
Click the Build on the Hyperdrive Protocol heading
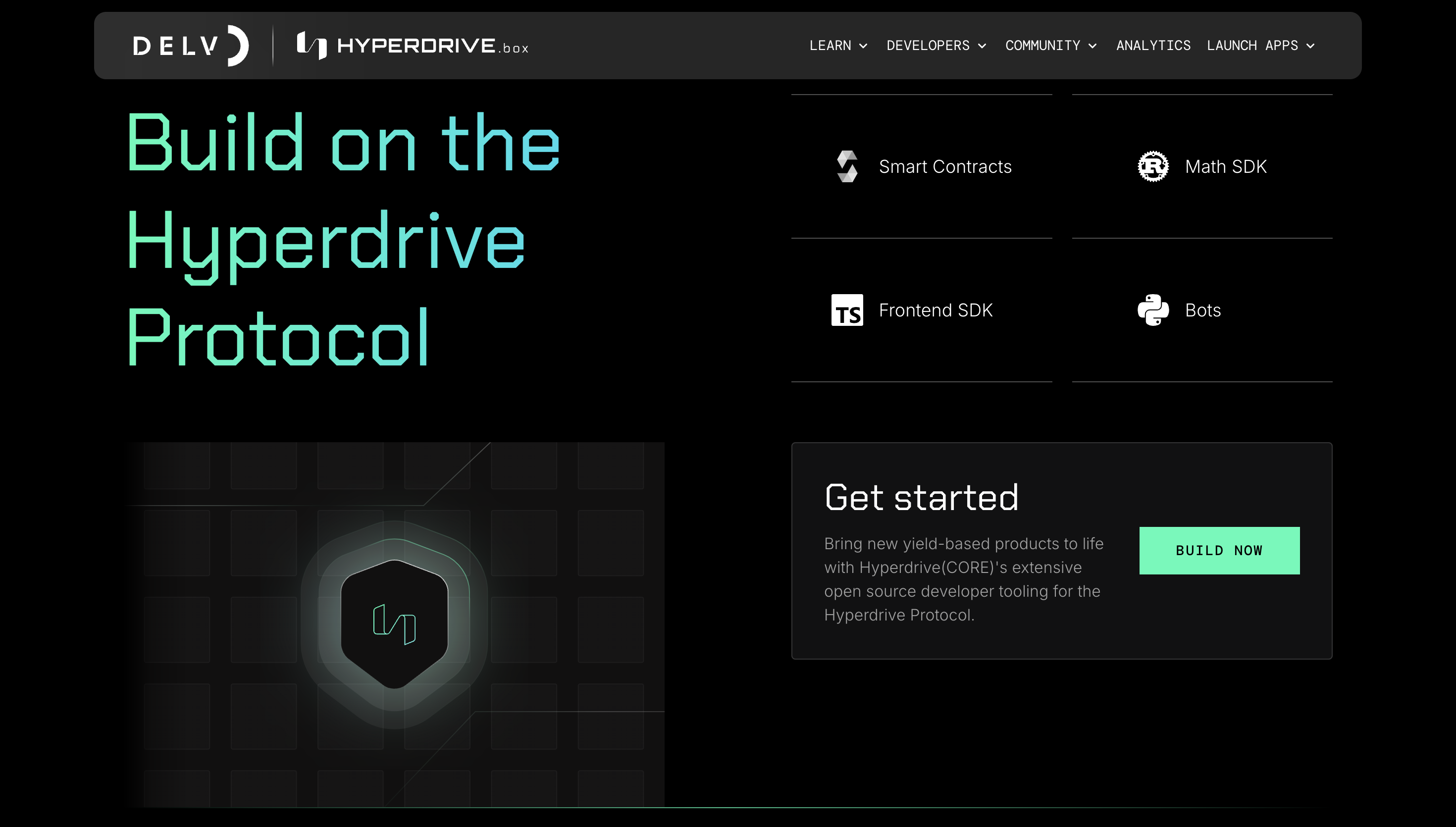tap(343, 239)
